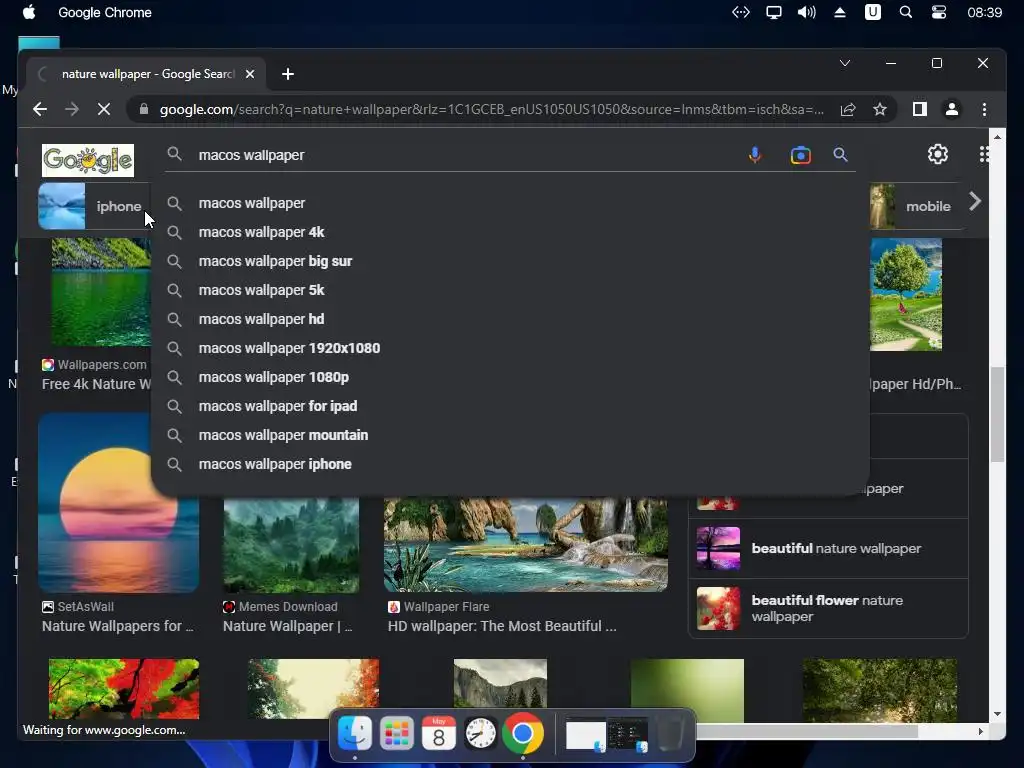This screenshot has width=1024, height=768.
Task: Go back to previous page
Action: click(x=40, y=109)
